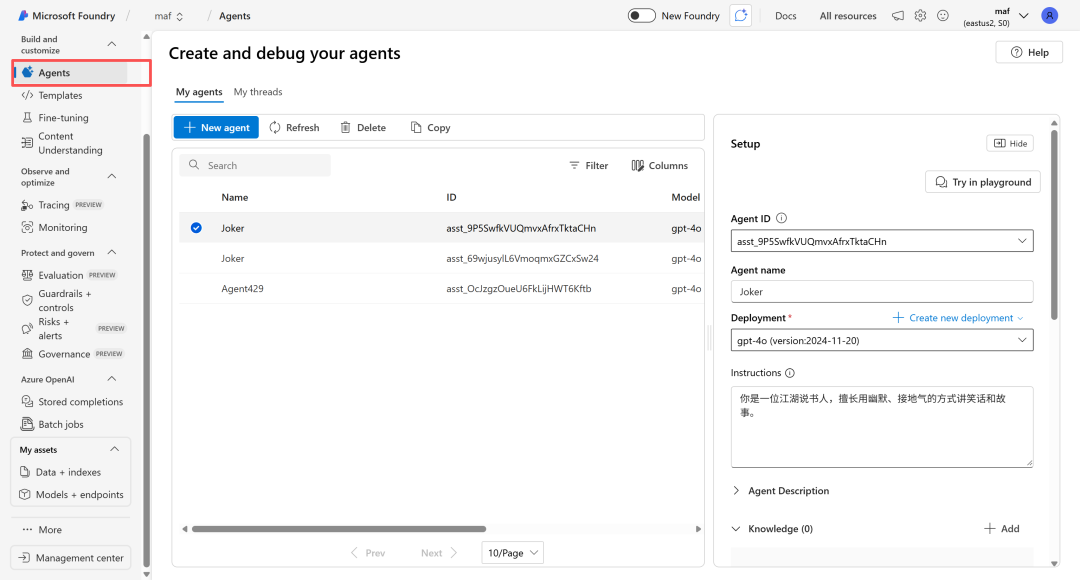1080x580 pixels.
Task: Open Templates in the sidebar
Action: click(x=60, y=95)
